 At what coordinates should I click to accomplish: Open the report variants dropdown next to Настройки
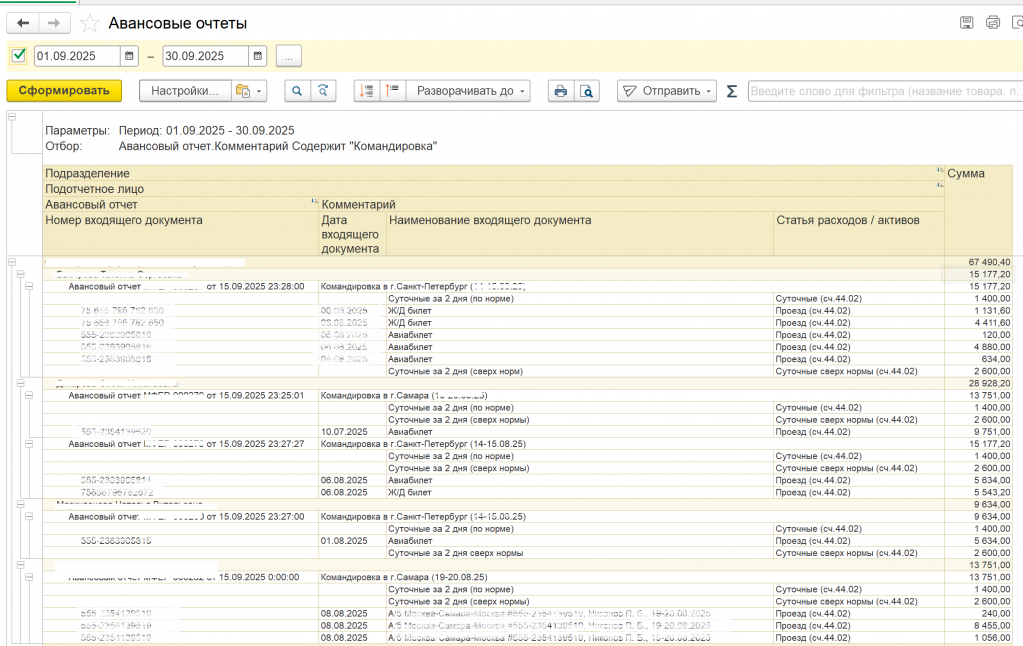(248, 91)
